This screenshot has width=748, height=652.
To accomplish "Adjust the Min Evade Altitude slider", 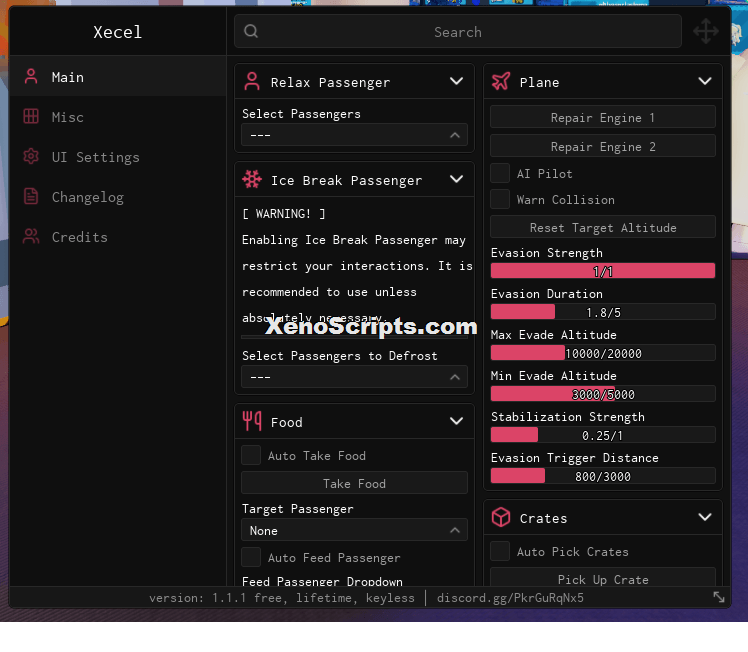I will point(603,394).
